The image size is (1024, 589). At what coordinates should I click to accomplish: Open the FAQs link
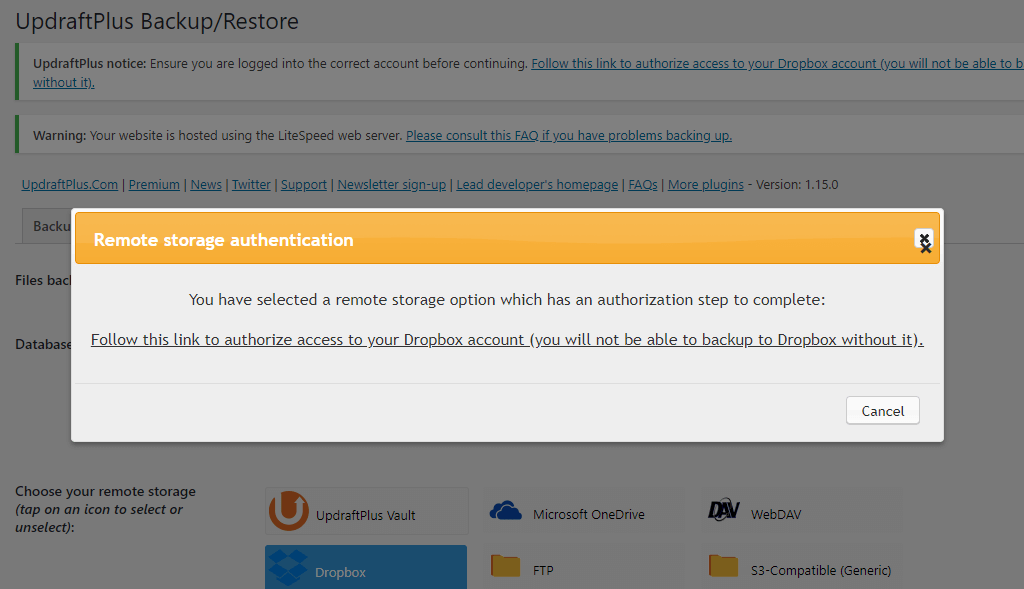tap(643, 185)
